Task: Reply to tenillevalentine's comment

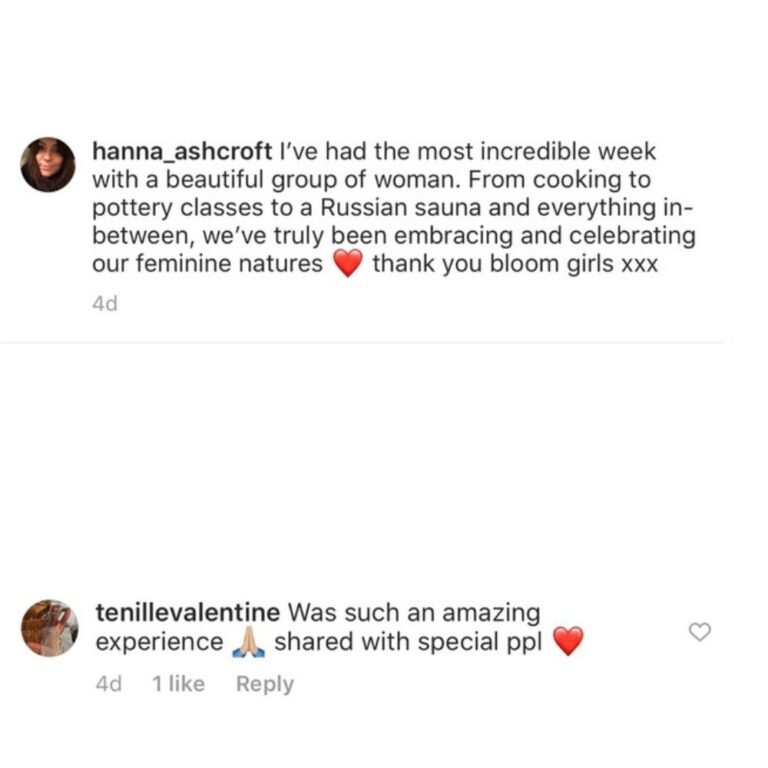Action: (x=265, y=684)
